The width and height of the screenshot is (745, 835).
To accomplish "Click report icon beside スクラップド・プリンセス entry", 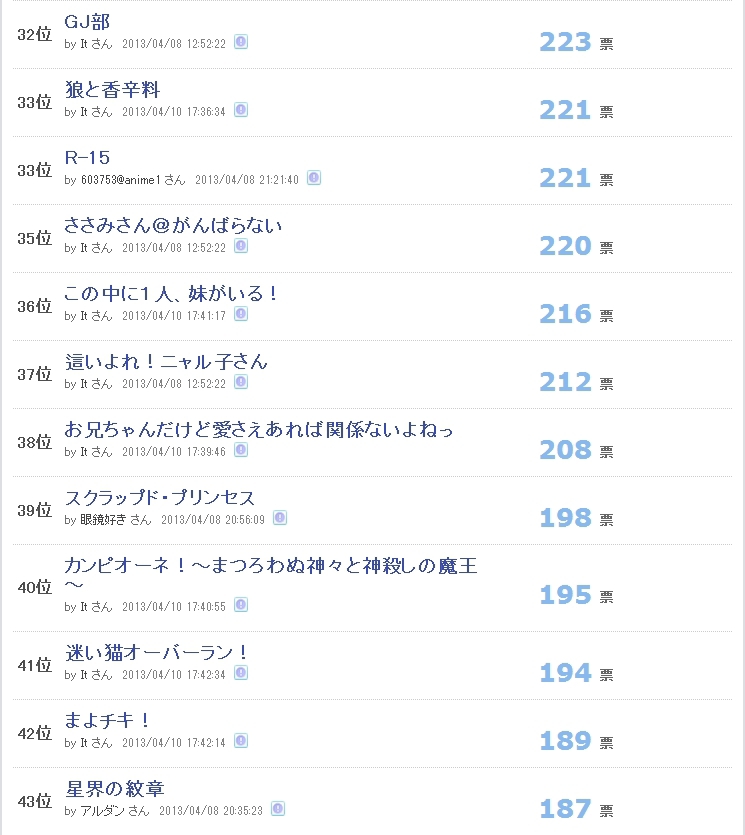I will coord(280,518).
